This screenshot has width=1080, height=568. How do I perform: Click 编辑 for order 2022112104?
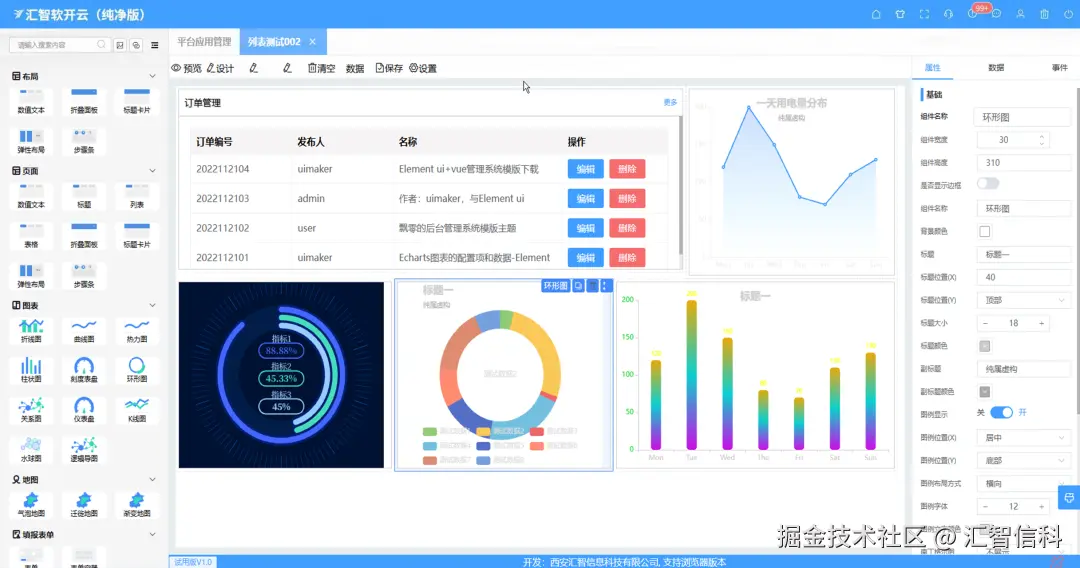585,169
